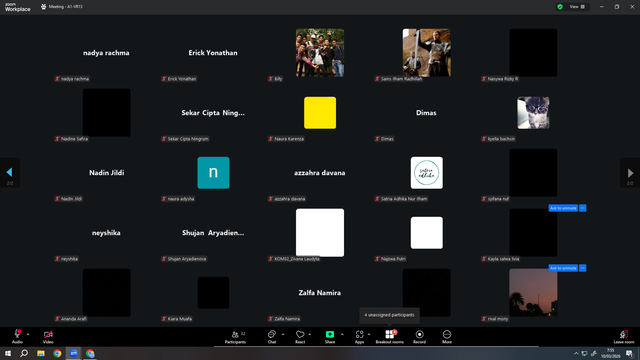Screen dimensions: 640x360
Task: Start Share screen
Action: 330,337
